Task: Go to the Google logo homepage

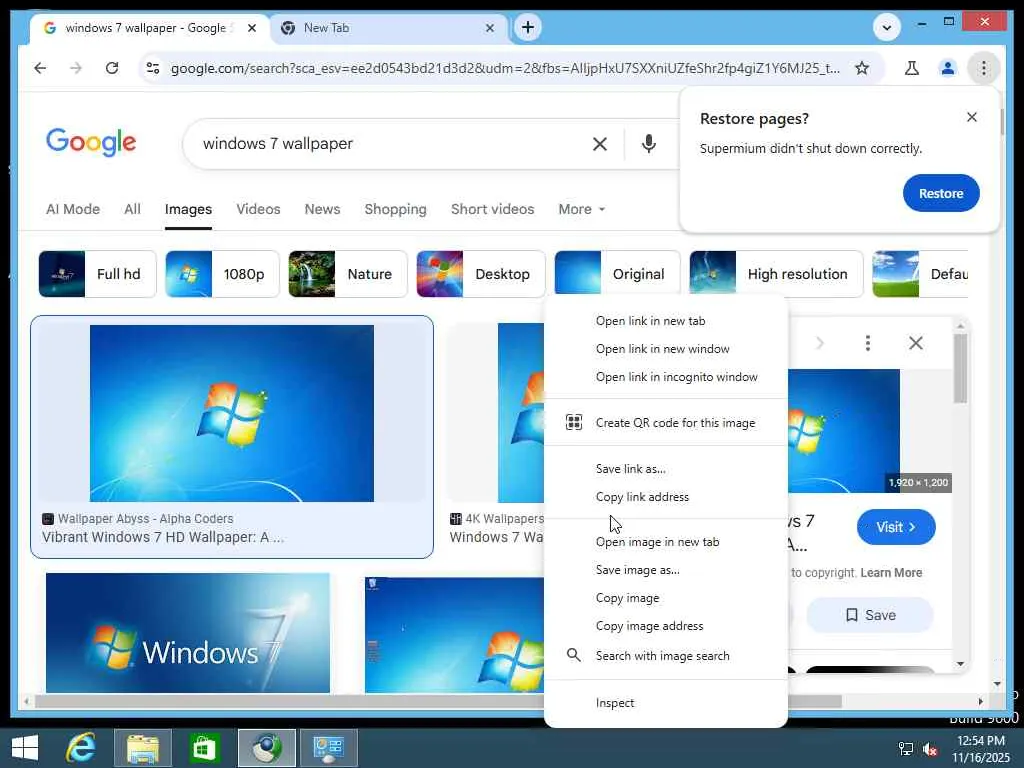Action: (x=91, y=142)
